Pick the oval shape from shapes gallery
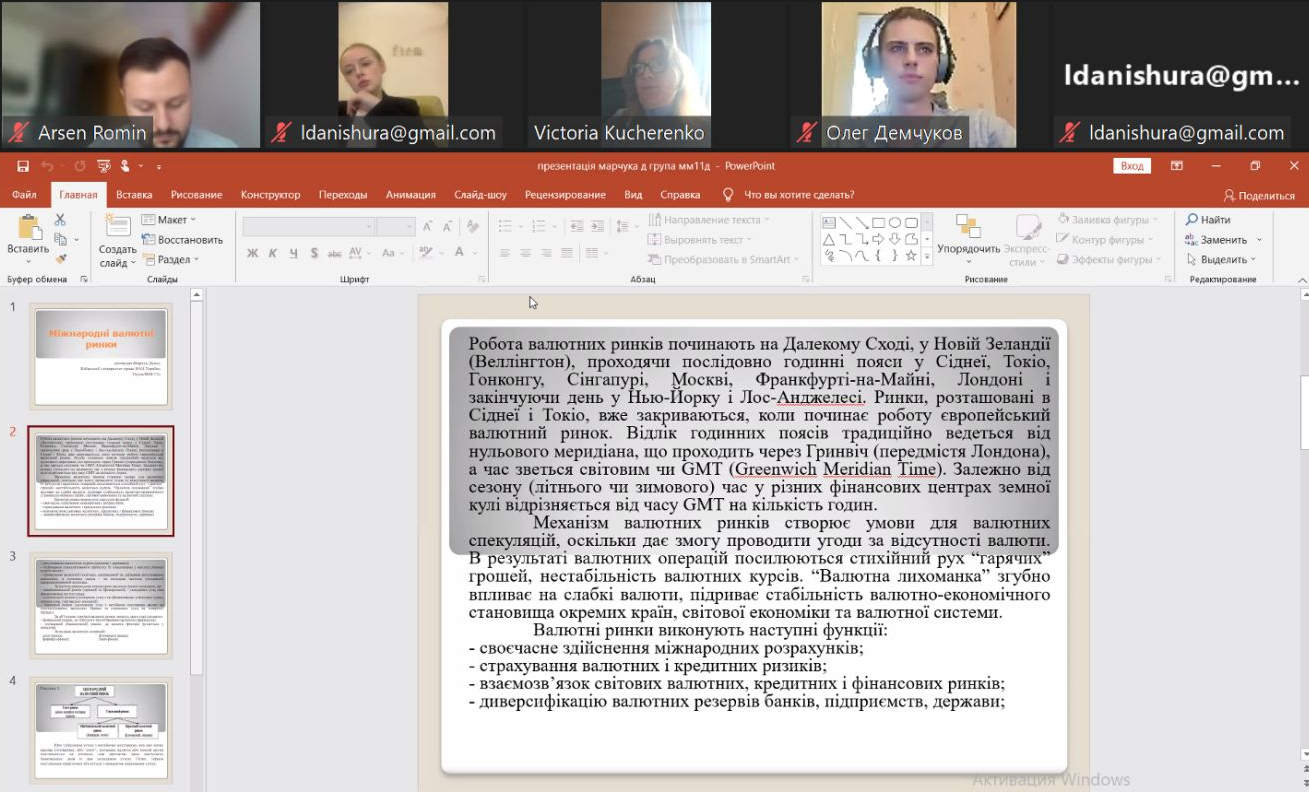This screenshot has width=1309, height=792. click(x=895, y=223)
